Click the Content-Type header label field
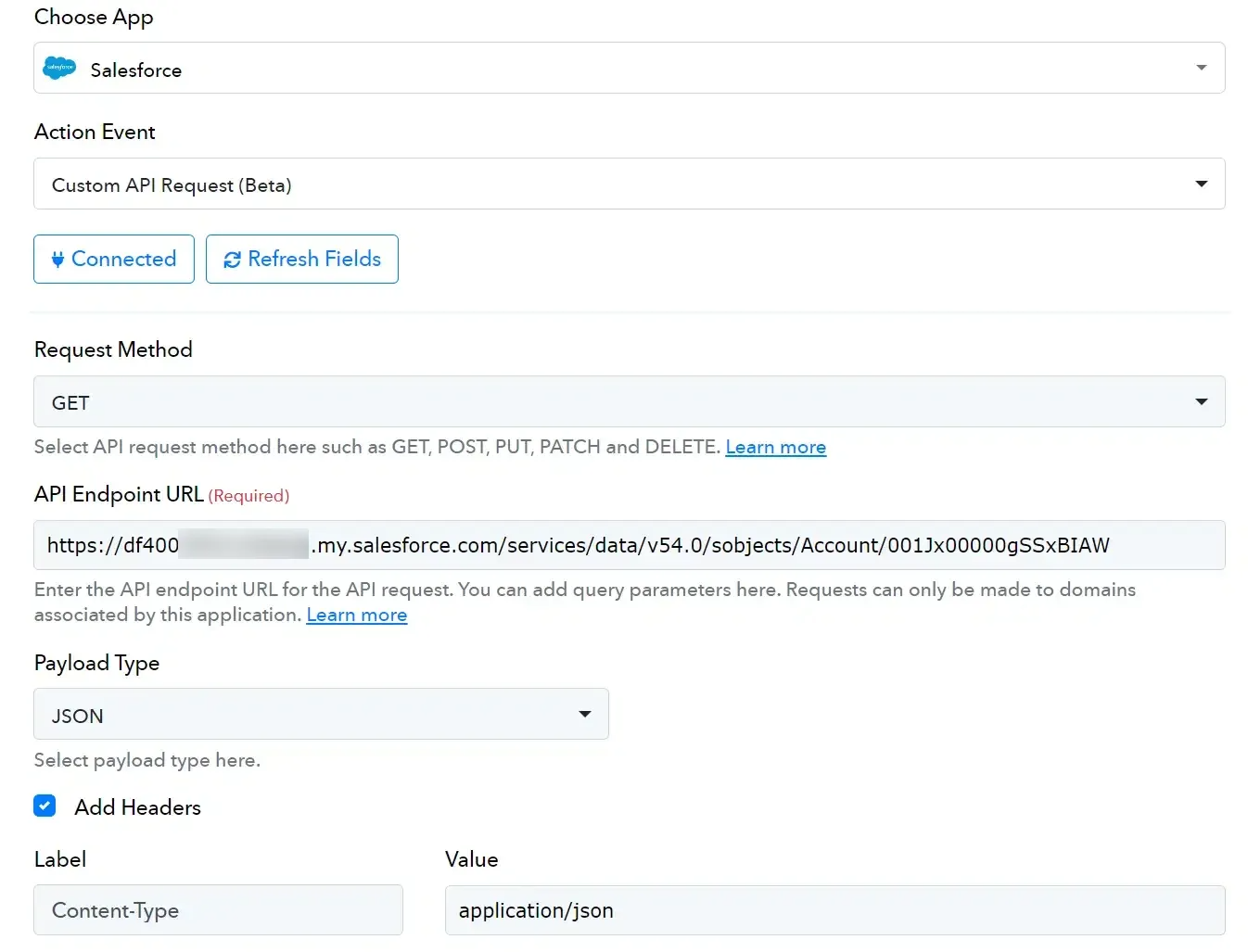Screen dimensions: 1248x952 tap(219, 910)
